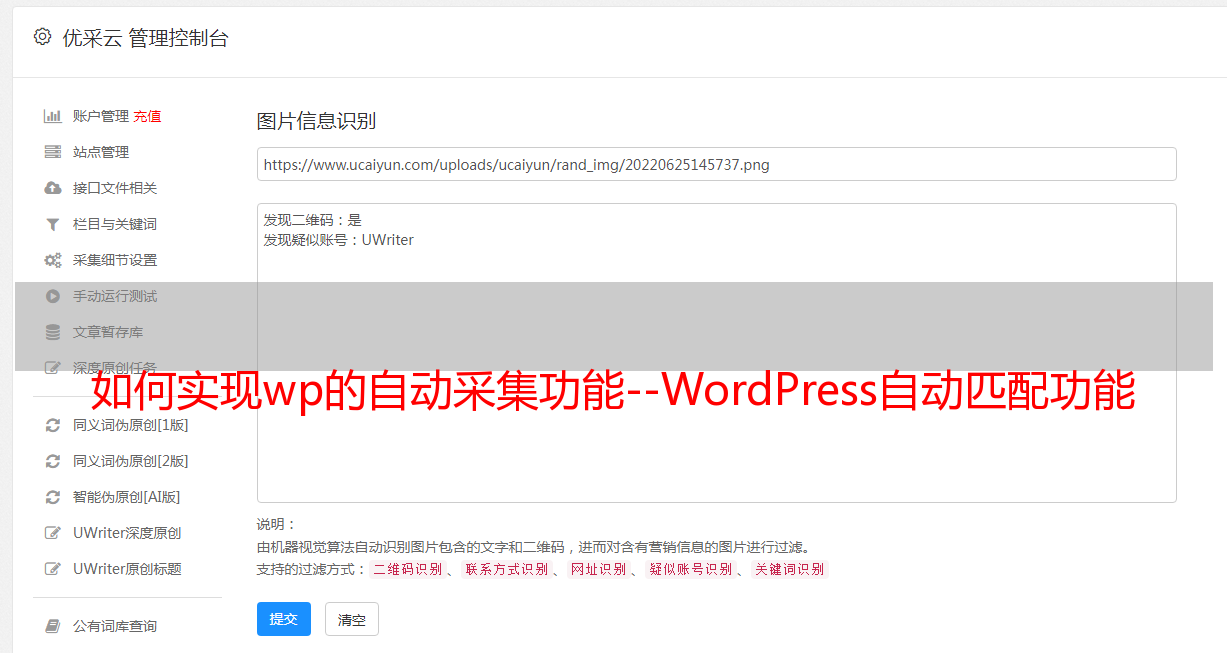The height and width of the screenshot is (653, 1227).
Task: Click the play icon for 手动运行测试
Action: tap(53, 296)
